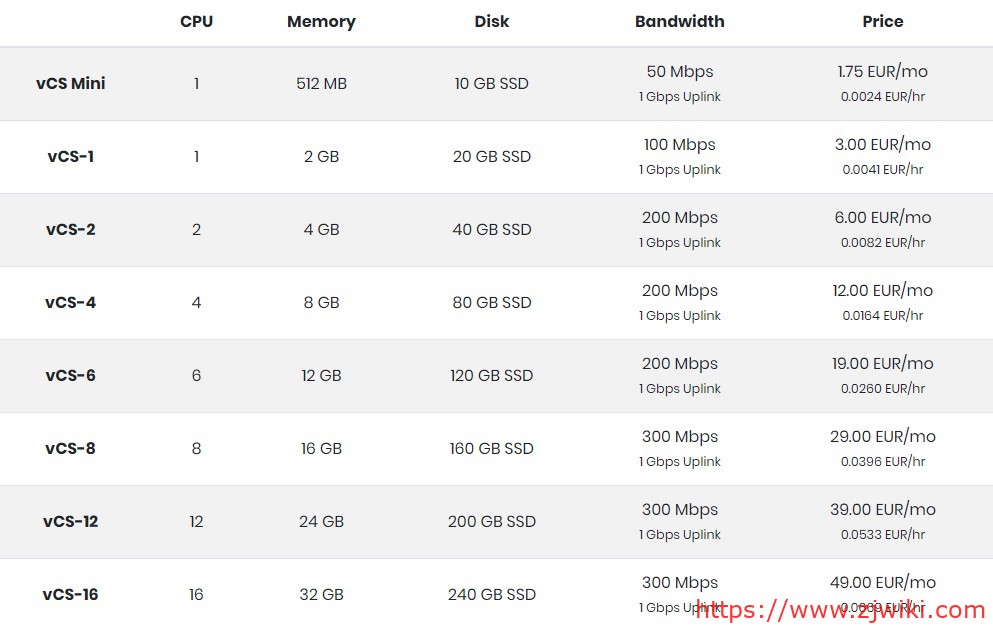Click the vCS Mini plan name
This screenshot has width=993, height=627.
70,84
